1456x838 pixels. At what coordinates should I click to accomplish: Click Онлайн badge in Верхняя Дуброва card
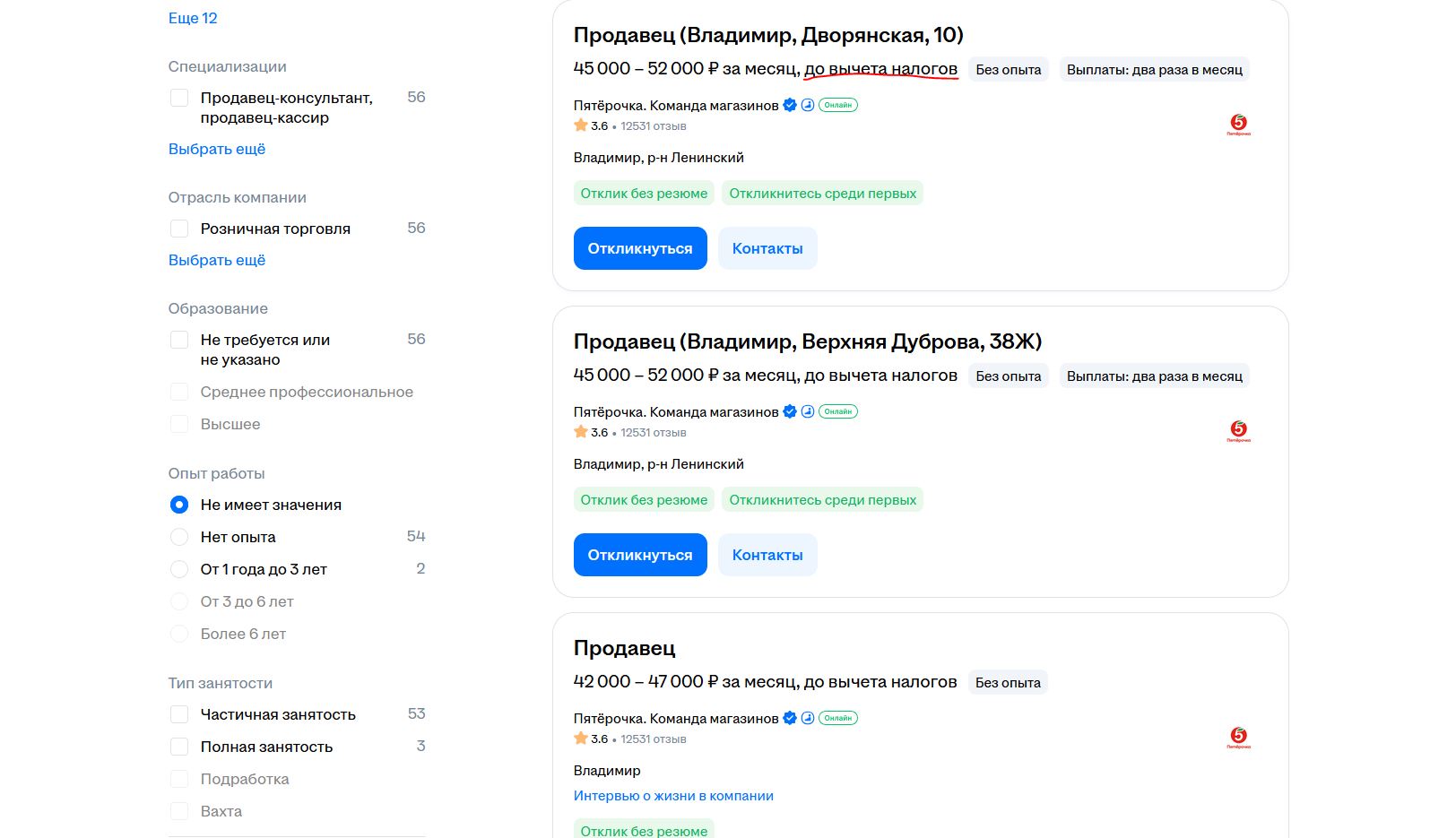click(838, 411)
